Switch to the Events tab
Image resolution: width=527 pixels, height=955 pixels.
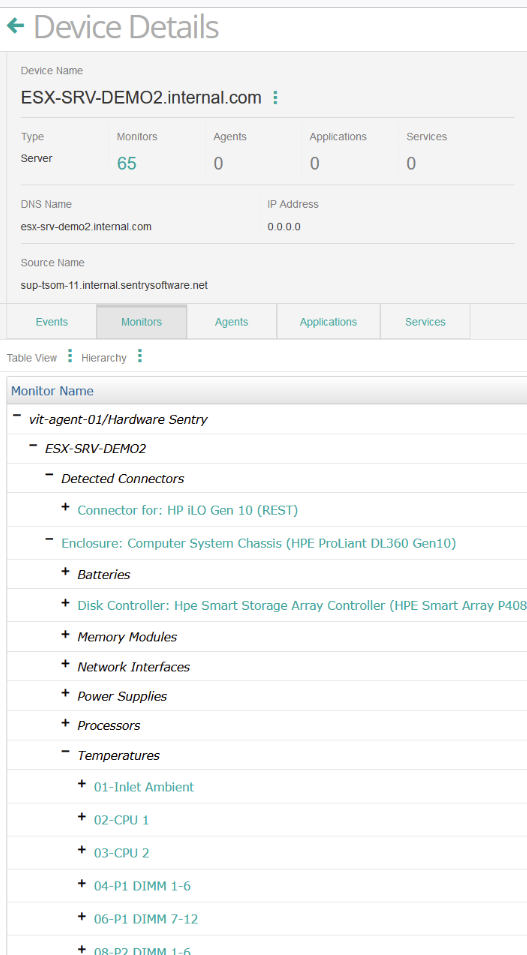[x=52, y=322]
